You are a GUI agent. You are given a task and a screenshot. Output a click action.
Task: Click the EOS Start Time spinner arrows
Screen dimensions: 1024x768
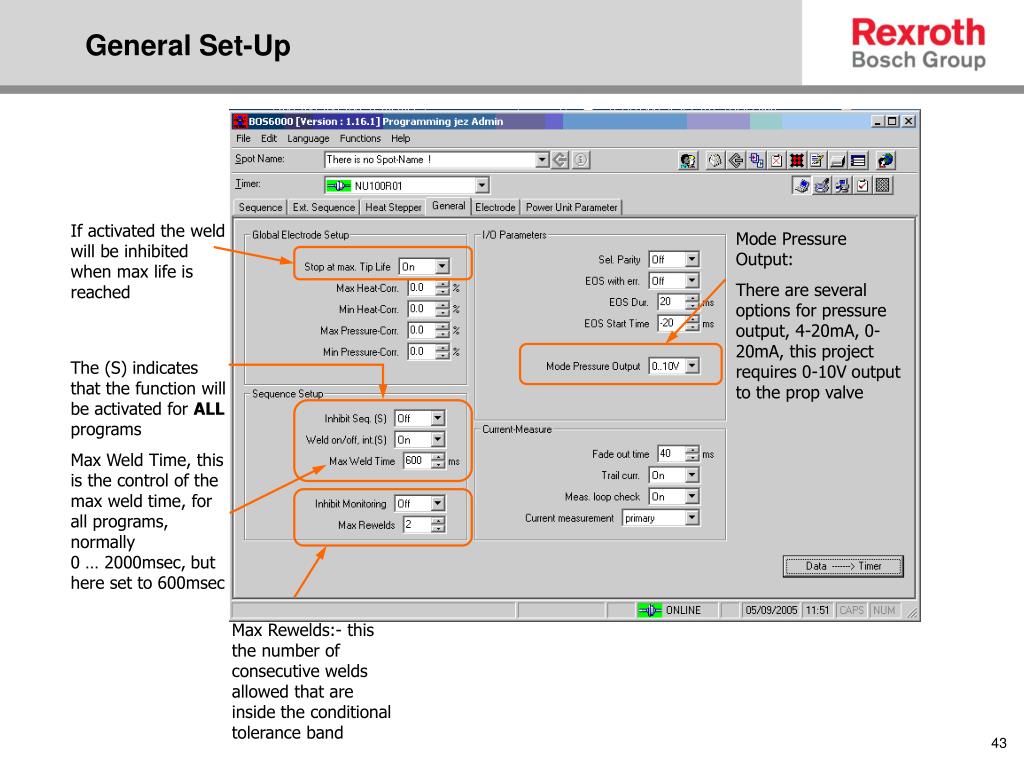click(x=692, y=323)
